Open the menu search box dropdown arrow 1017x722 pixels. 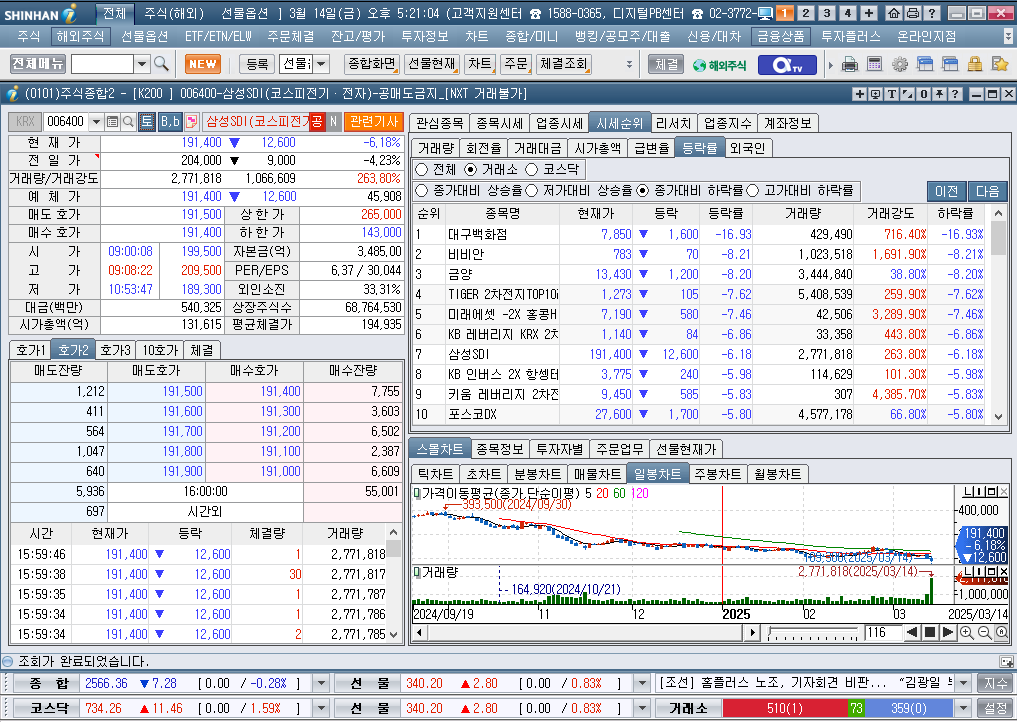point(143,64)
